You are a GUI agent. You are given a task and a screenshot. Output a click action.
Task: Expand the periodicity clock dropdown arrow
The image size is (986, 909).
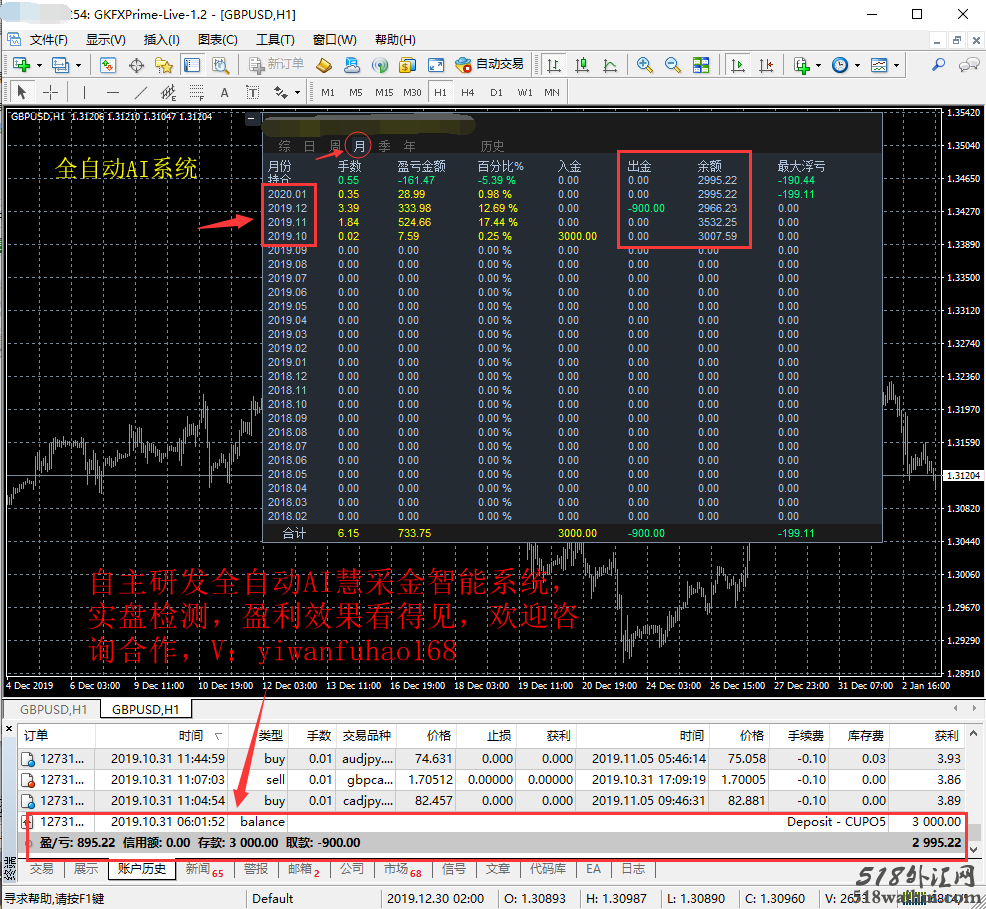pos(857,66)
